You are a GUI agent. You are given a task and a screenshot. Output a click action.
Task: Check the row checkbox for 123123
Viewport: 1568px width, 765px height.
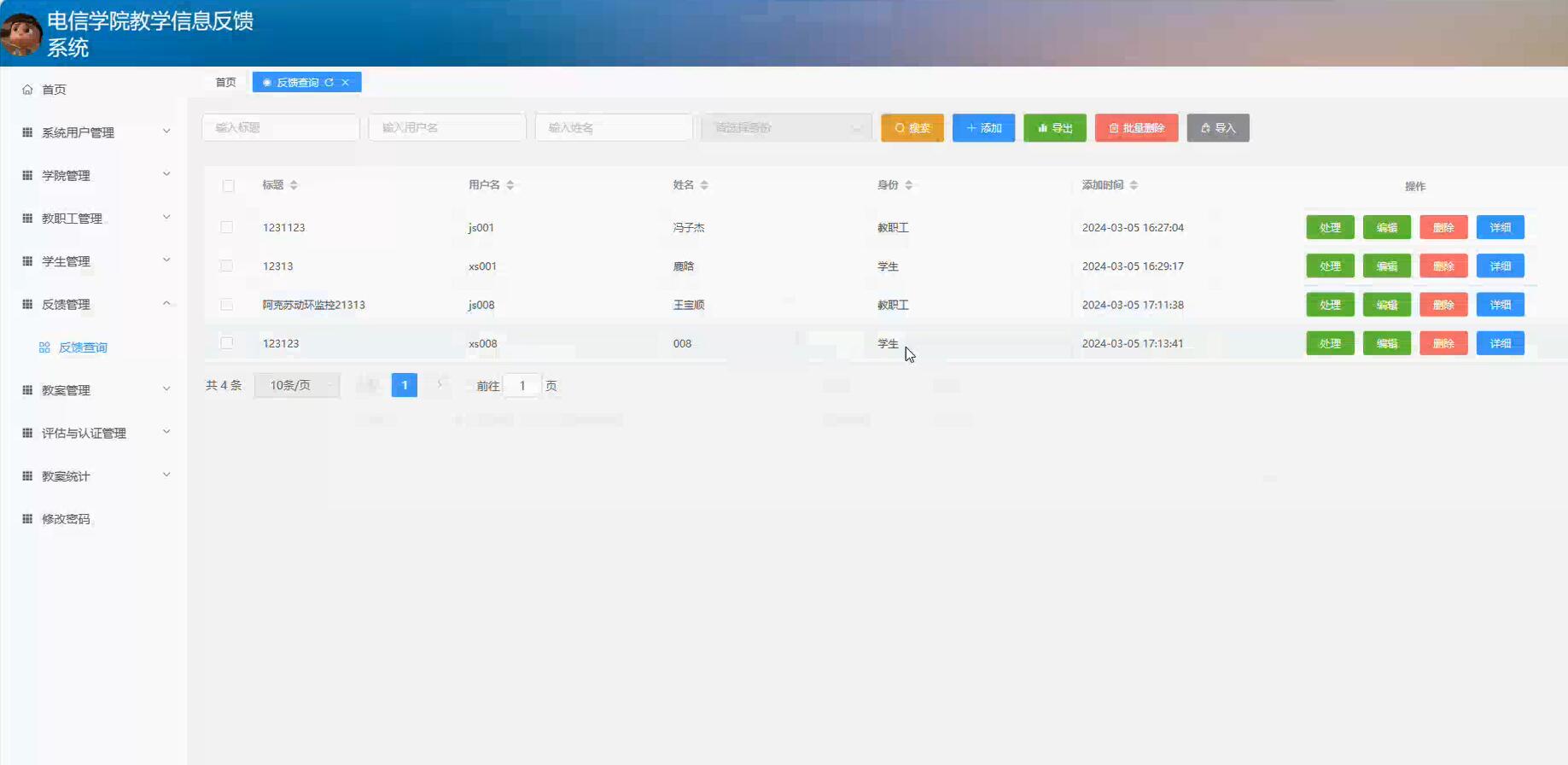point(226,342)
